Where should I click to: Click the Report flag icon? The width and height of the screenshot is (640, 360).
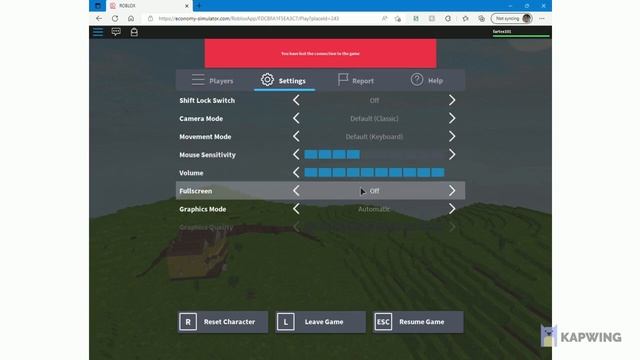click(x=343, y=80)
